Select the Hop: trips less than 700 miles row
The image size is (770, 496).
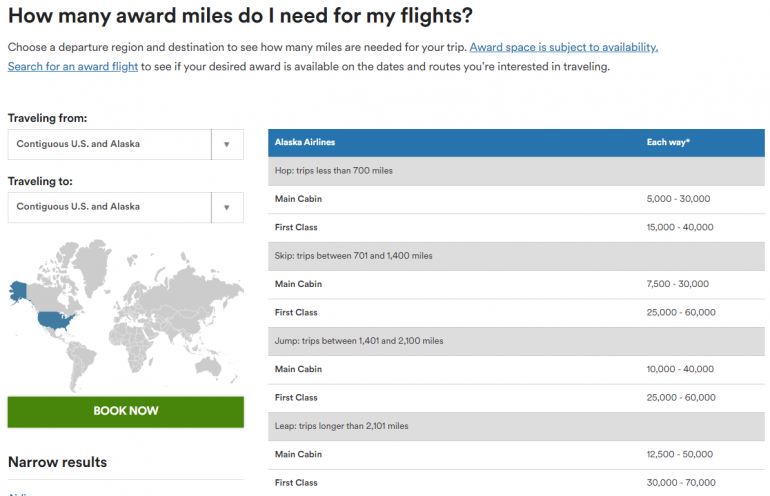click(334, 171)
